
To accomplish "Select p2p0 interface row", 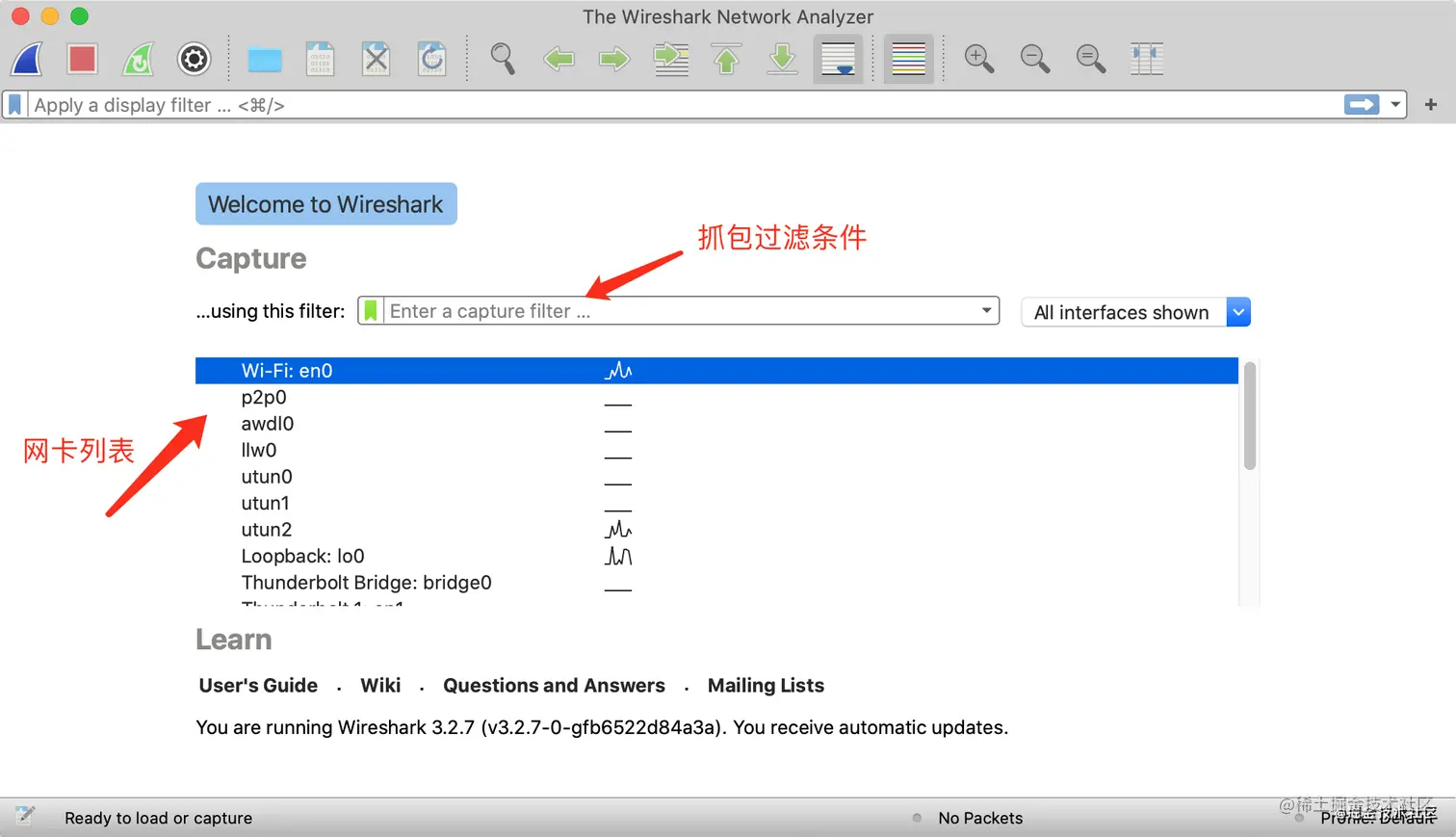I will coord(716,398).
